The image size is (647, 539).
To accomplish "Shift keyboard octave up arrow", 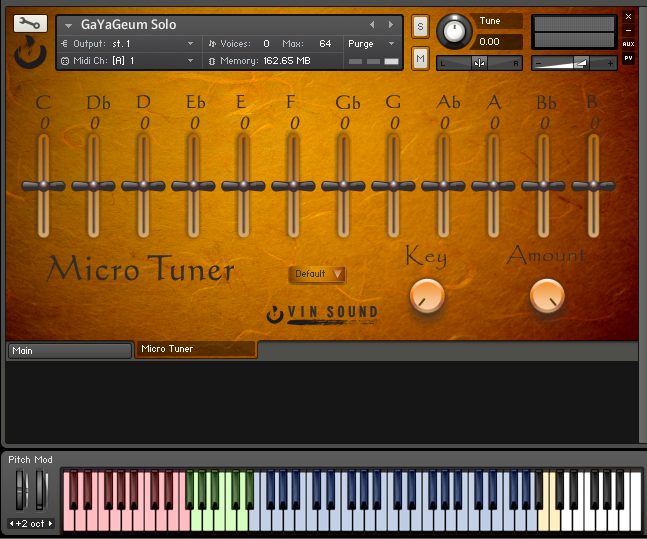I will tap(50, 523).
